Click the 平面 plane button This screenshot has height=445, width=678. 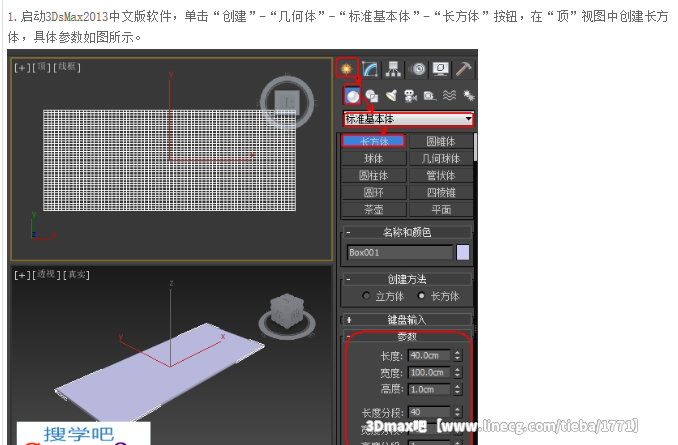pos(441,209)
